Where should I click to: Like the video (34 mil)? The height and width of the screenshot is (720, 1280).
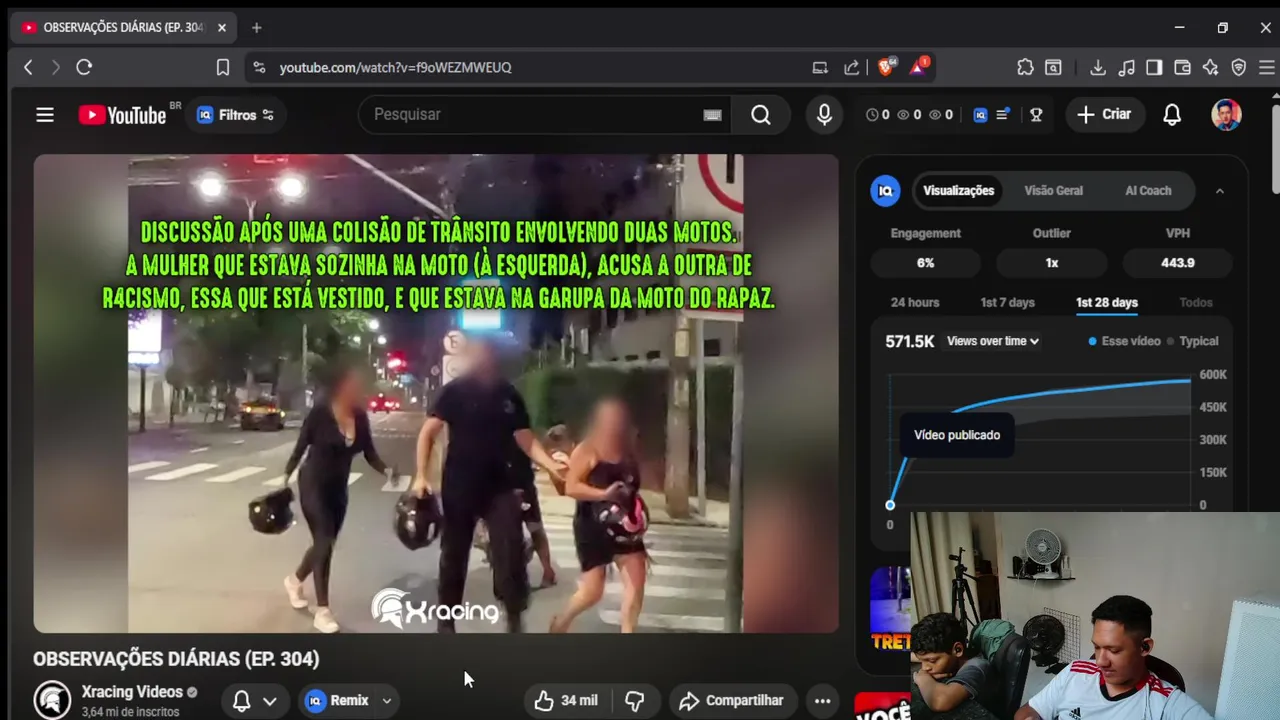[x=566, y=701]
